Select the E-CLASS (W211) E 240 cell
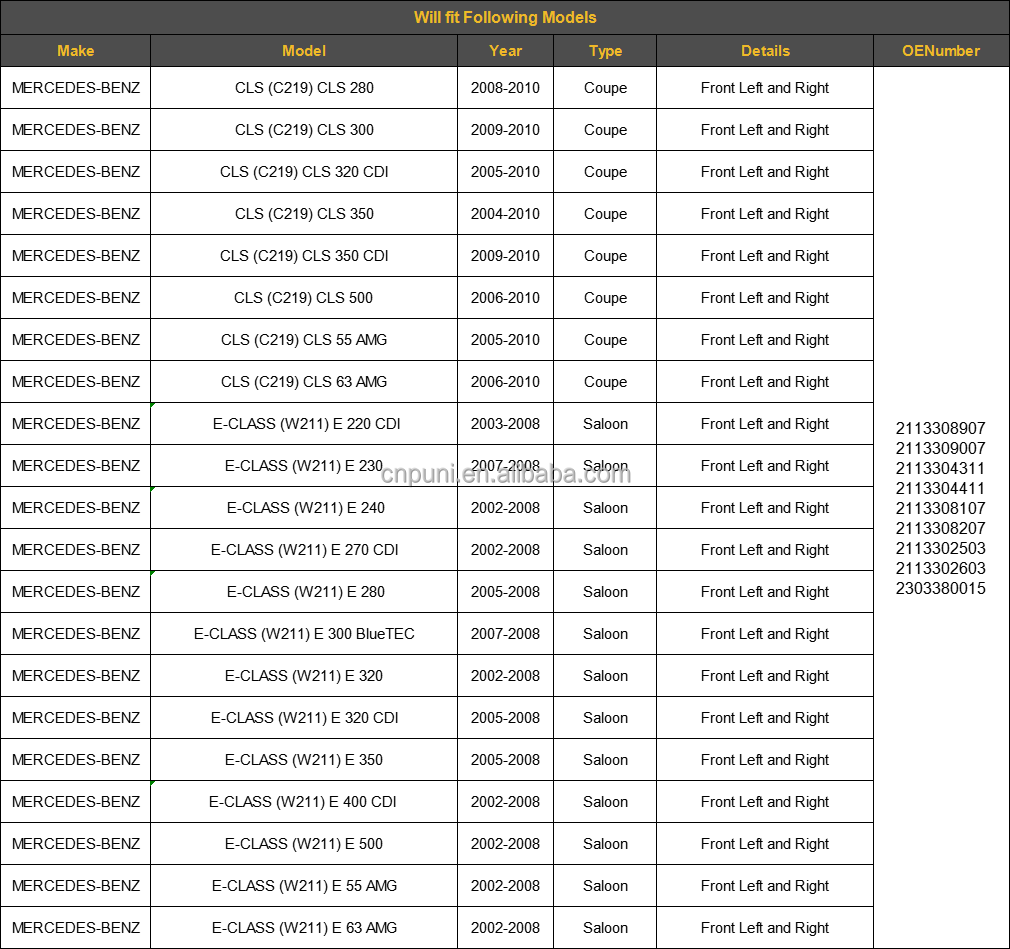Image resolution: width=1010 pixels, height=949 pixels. point(304,508)
